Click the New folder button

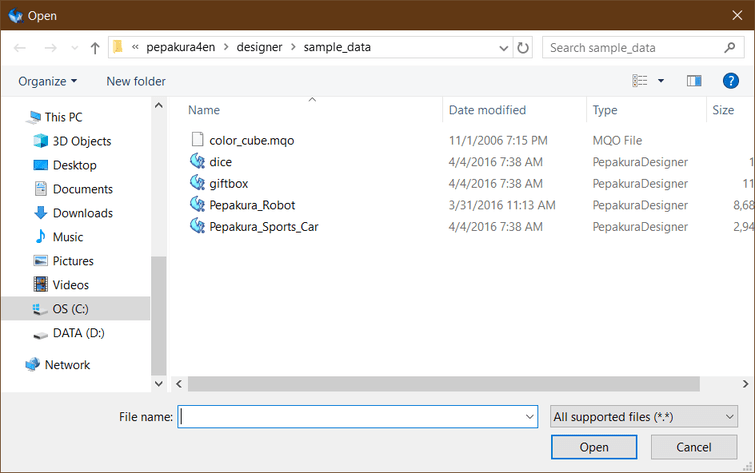click(136, 81)
